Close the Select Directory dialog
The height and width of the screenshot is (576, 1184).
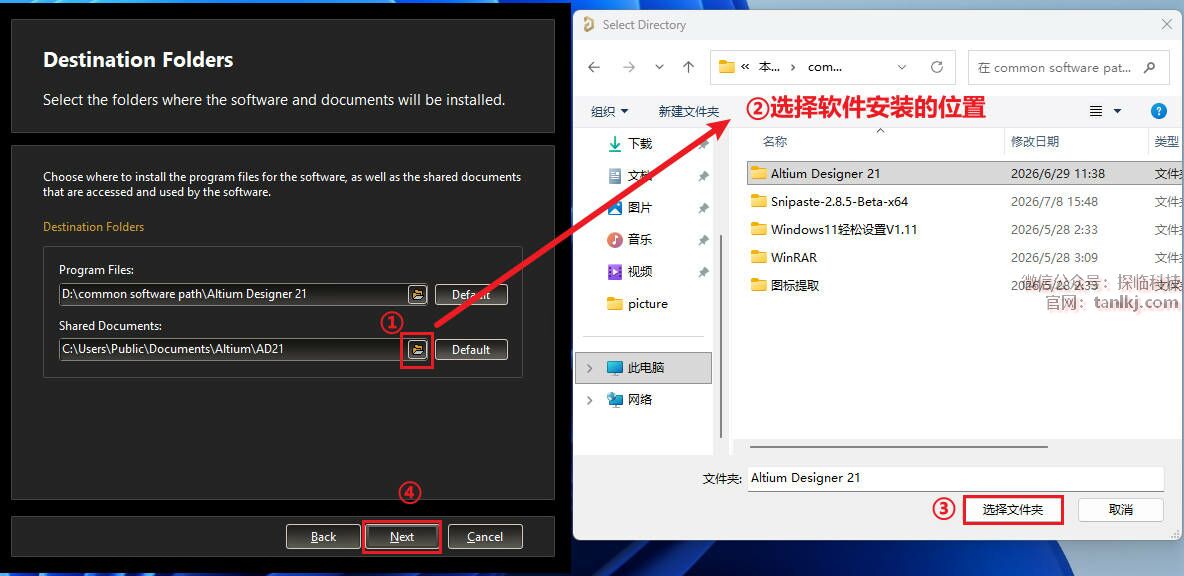1166,24
